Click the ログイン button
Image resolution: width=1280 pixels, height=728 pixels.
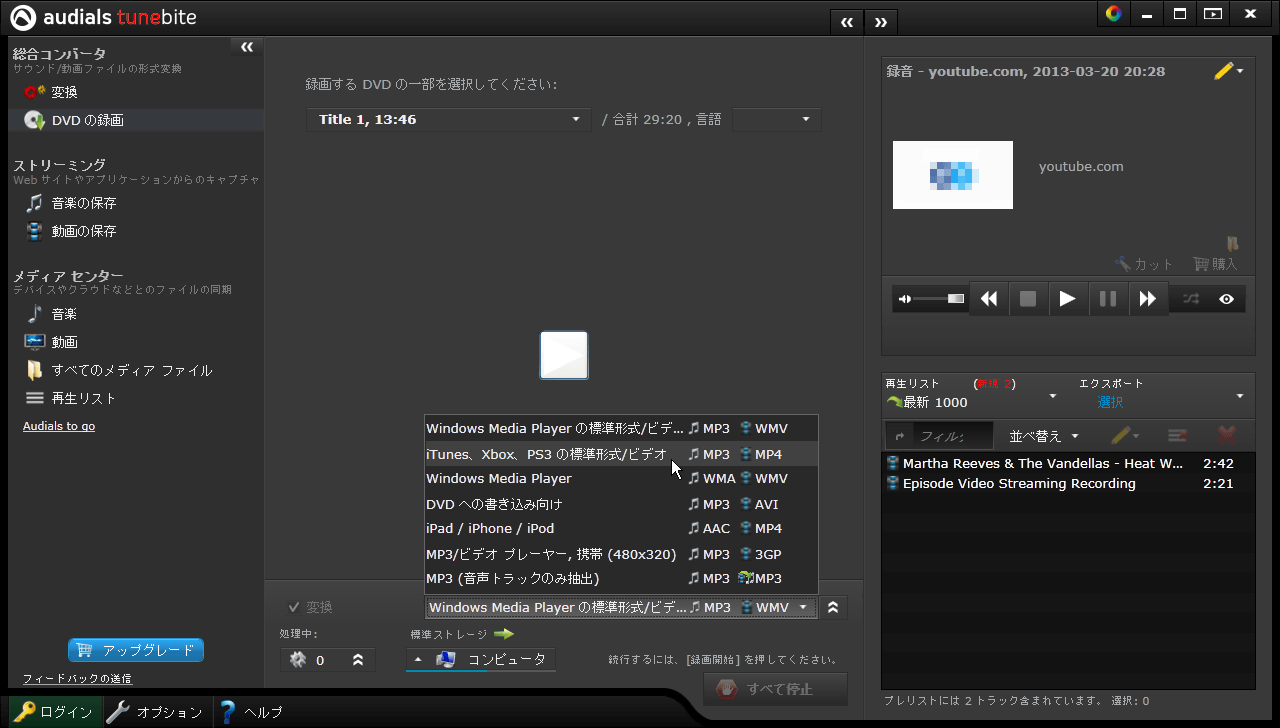tap(53, 712)
